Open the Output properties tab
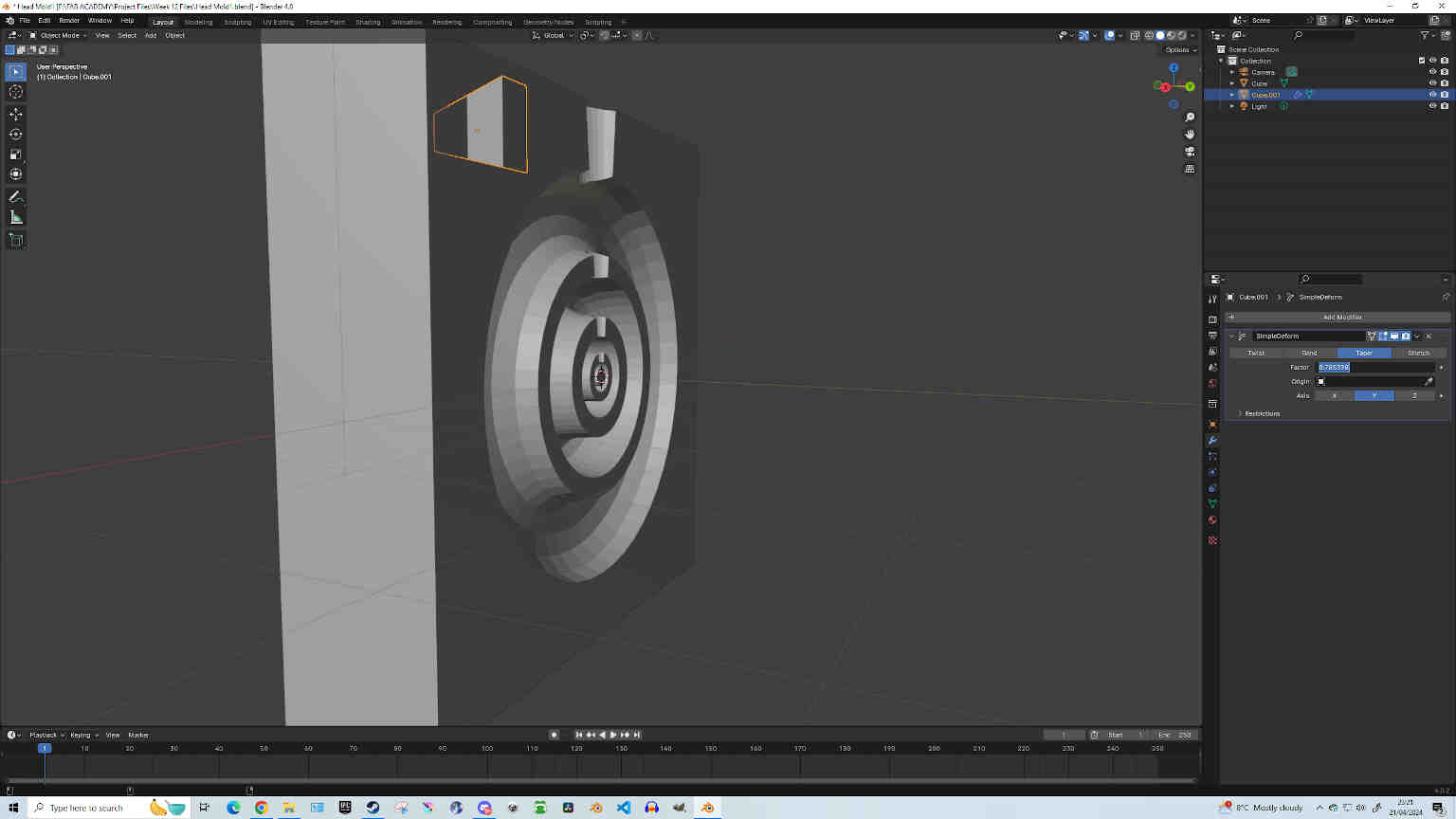The width and height of the screenshot is (1456, 819). tap(1212, 336)
